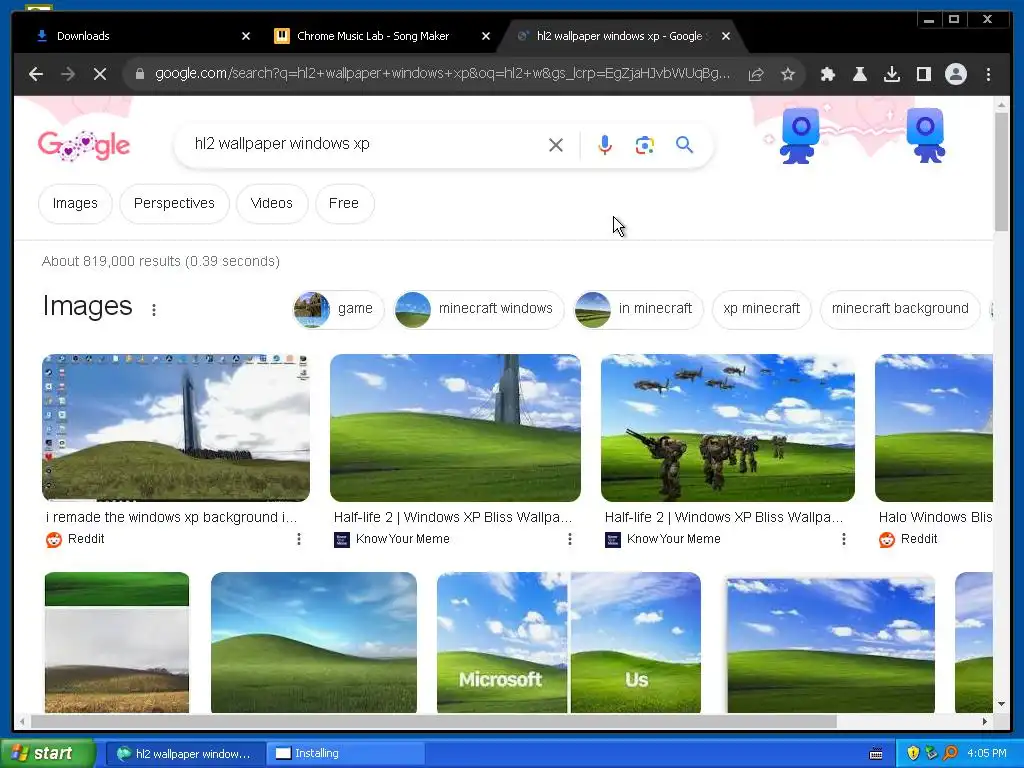The image size is (1024, 768).
Task: Clear the search box text
Action: tap(556, 145)
